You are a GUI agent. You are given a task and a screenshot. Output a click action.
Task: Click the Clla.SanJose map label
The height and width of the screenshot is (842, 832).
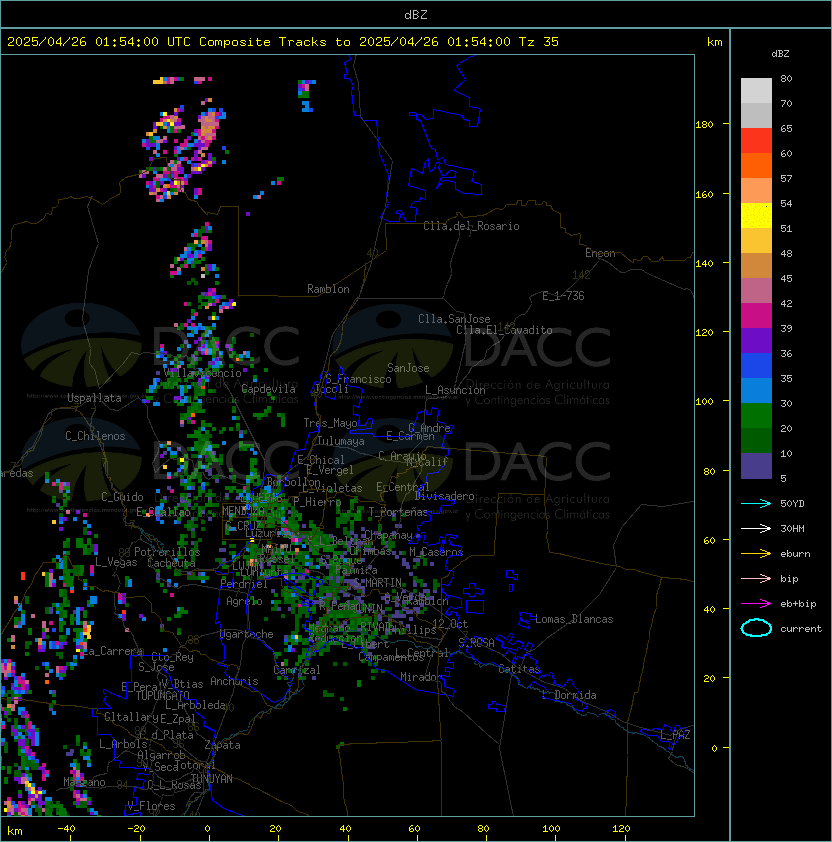point(454,319)
